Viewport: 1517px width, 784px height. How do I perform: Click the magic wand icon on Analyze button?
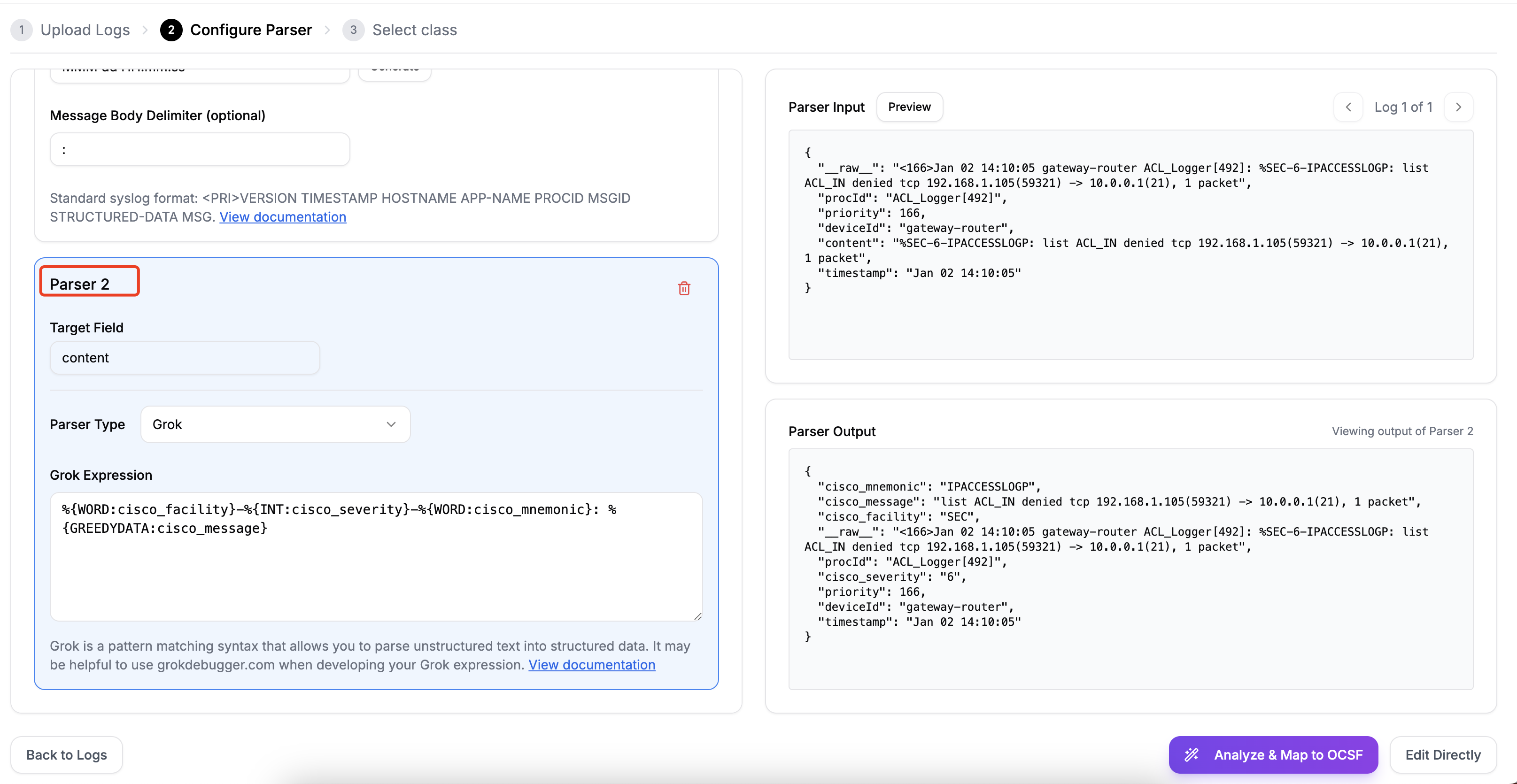(1192, 754)
